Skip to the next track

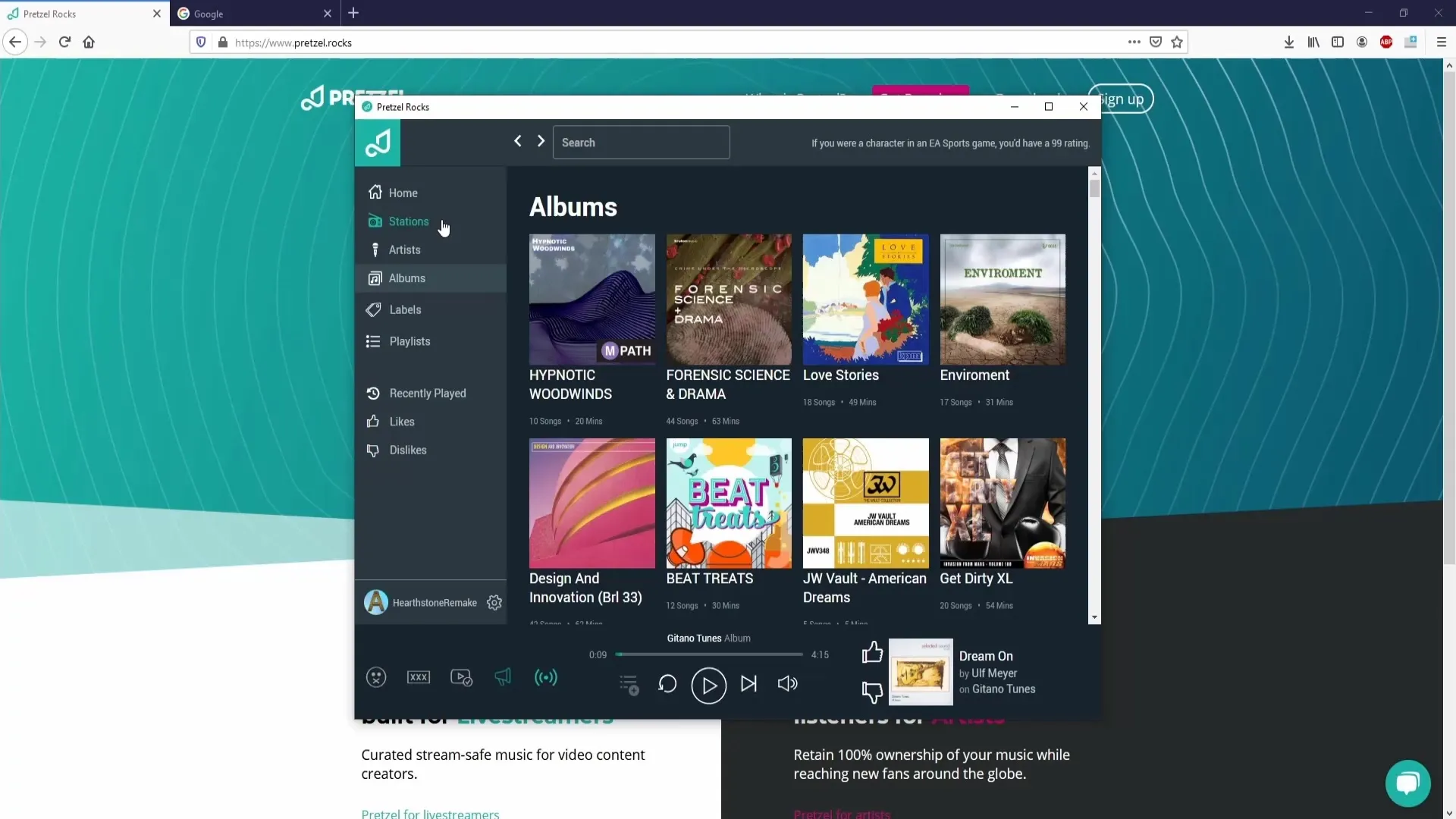pos(749,684)
